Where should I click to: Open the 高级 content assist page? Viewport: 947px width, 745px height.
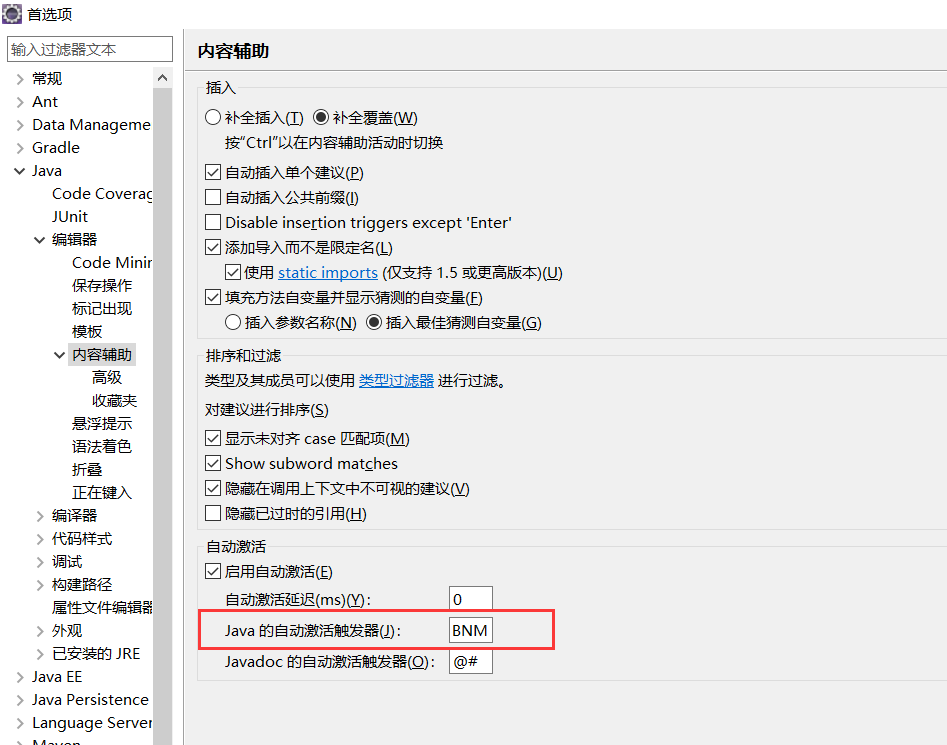tap(107, 377)
